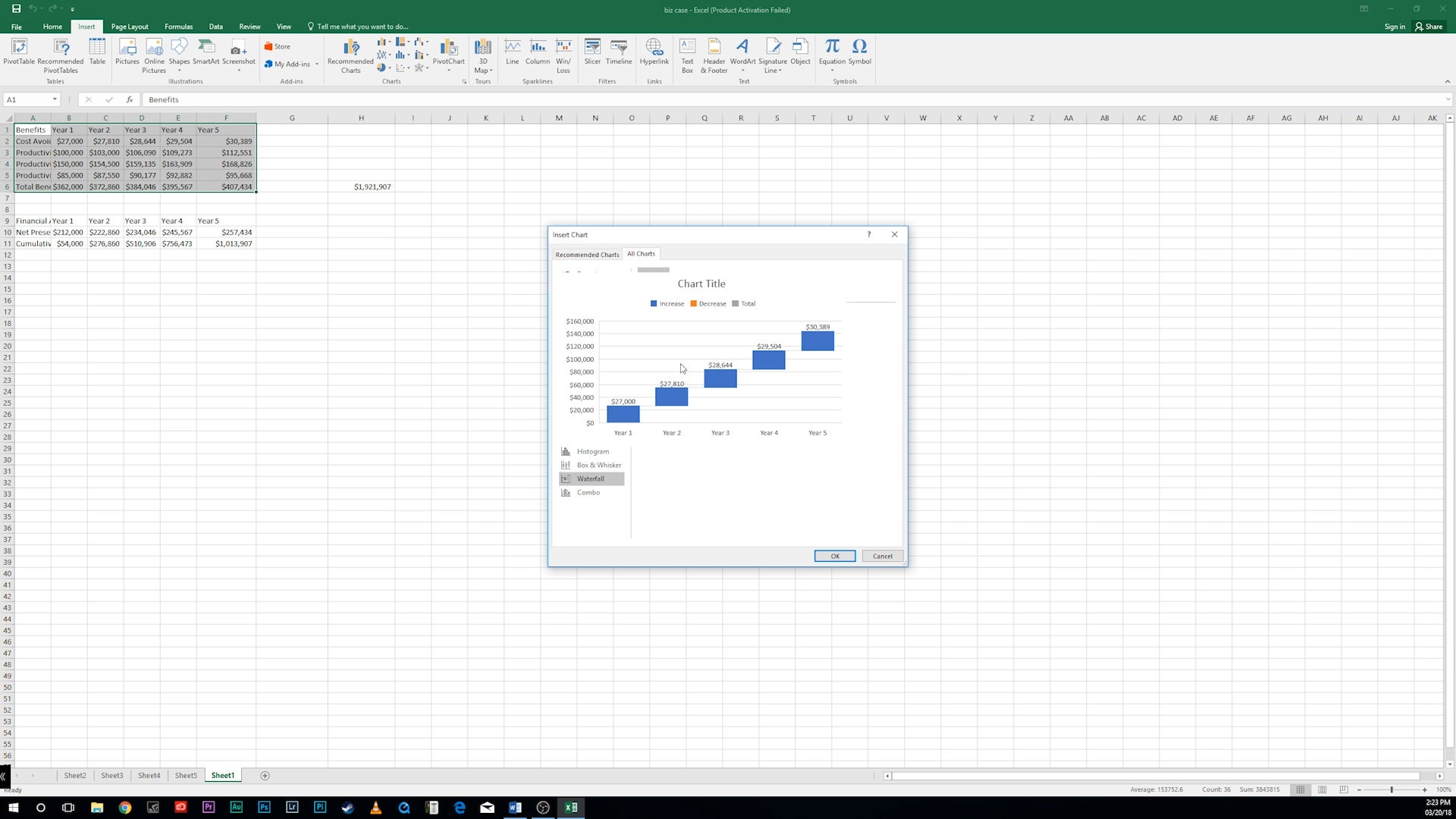Open the 3D Map dropdown
Screen dimensions: 1456x819
click(491, 71)
